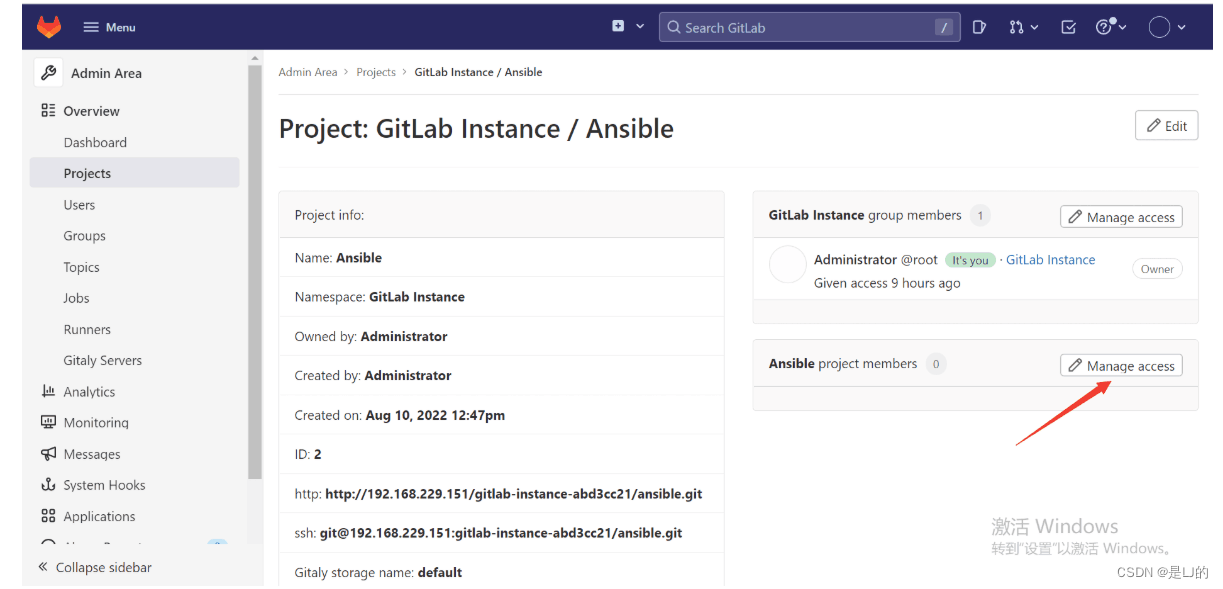This screenshot has width=1223, height=589.
Task: Manage access for GitLab Instance group members
Action: tap(1121, 217)
